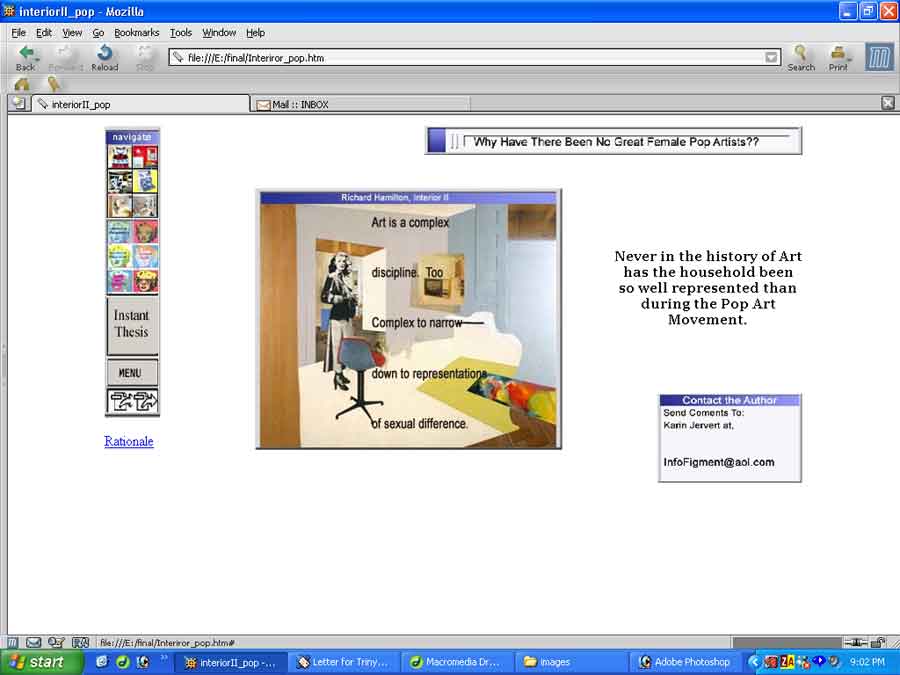Expand the URL bar history dropdown
900x675 pixels.
[x=771, y=58]
